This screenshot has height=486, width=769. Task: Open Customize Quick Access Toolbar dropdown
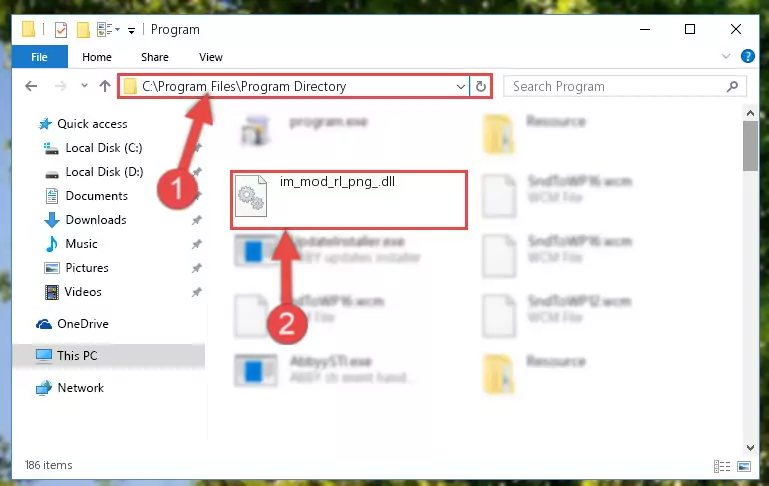click(x=131, y=30)
